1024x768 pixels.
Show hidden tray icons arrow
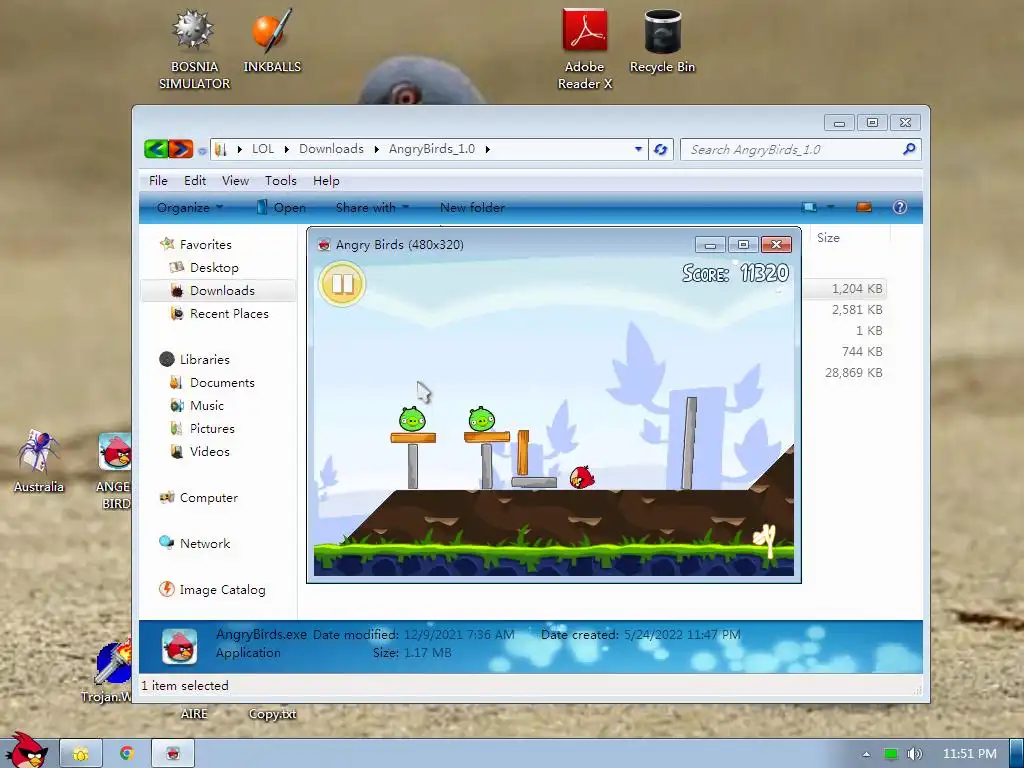pos(866,754)
